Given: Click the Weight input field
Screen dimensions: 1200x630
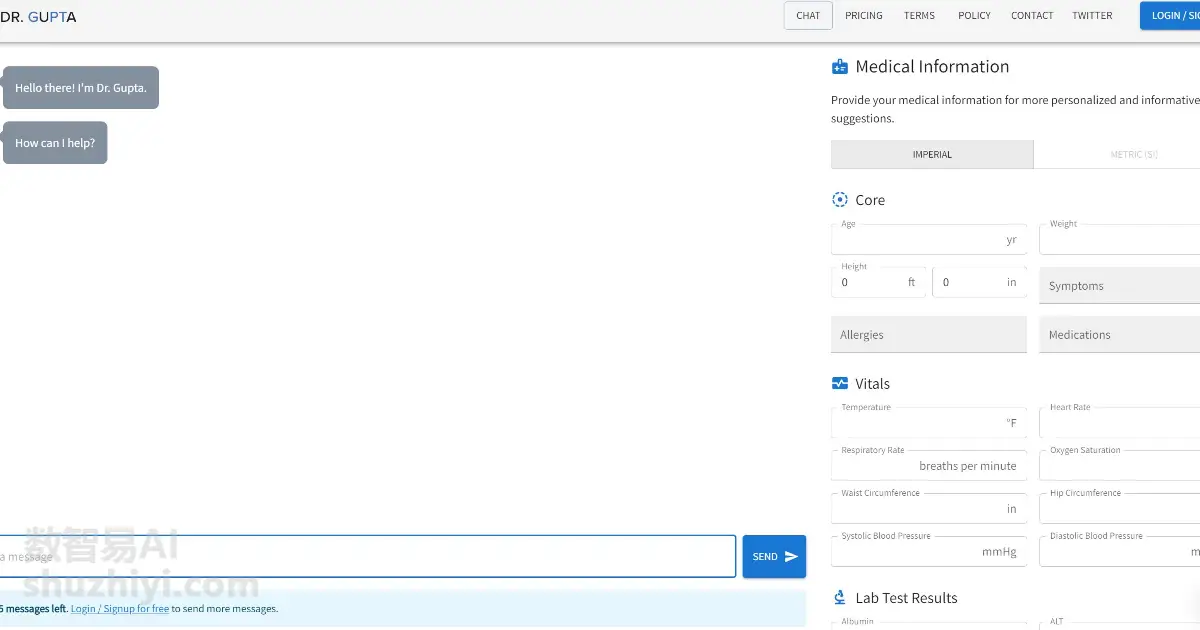Looking at the screenshot, I should click(1119, 240).
